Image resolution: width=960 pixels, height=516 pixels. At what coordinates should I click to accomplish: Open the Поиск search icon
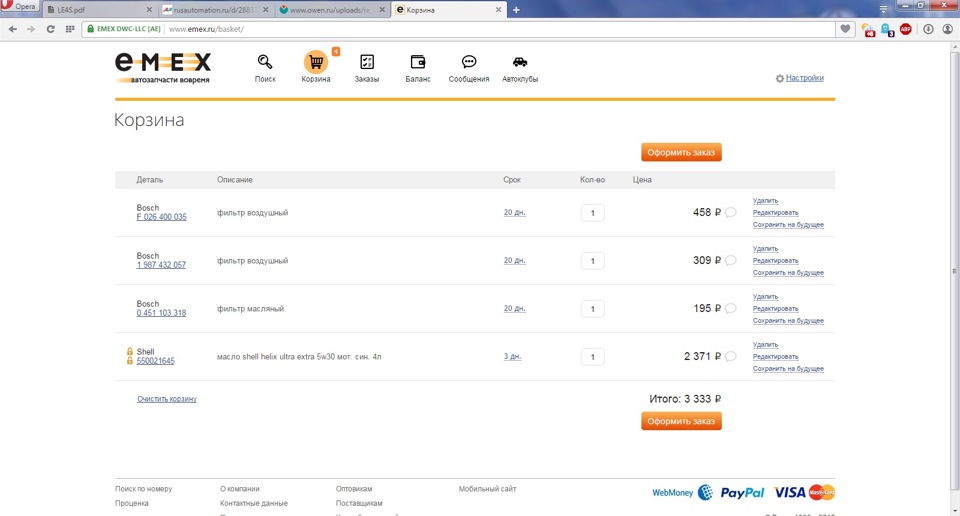coord(264,62)
